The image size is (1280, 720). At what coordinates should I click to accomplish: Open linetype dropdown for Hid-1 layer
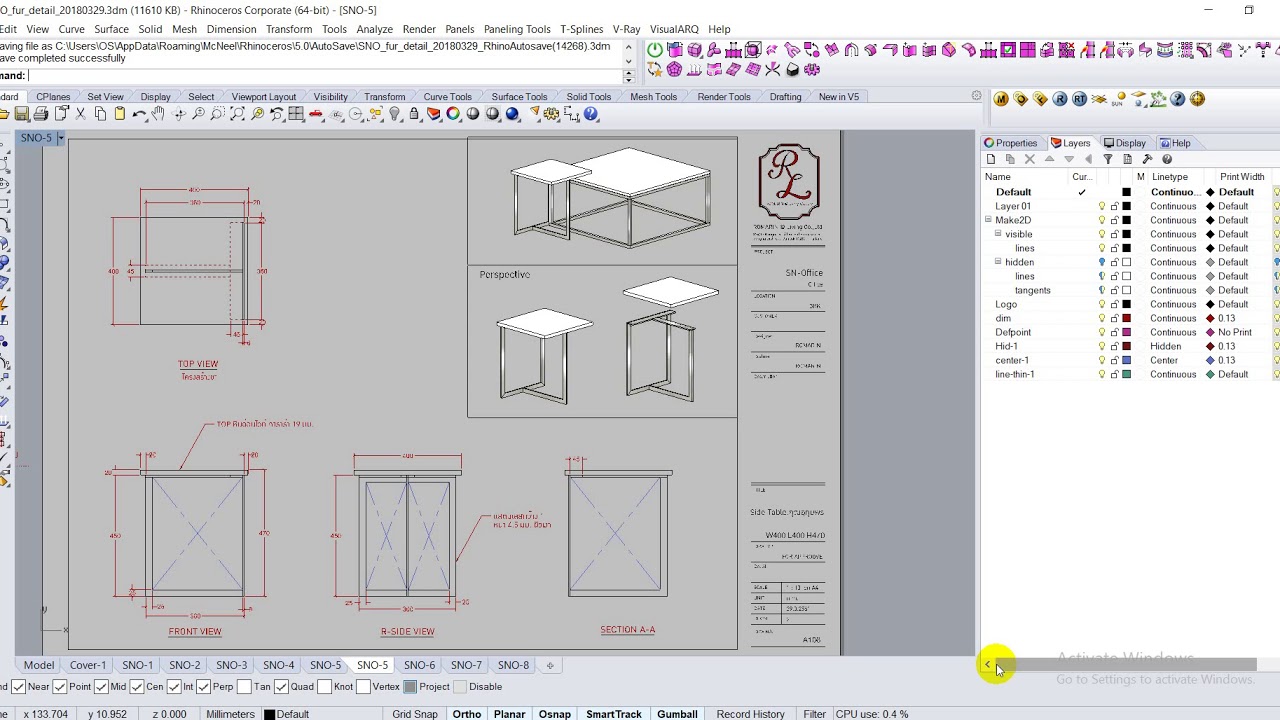pos(1172,346)
